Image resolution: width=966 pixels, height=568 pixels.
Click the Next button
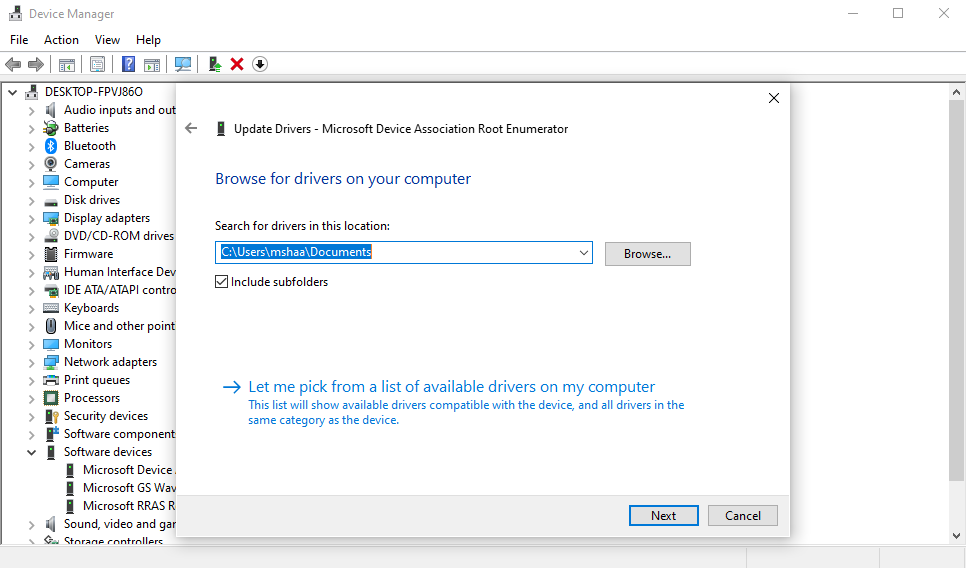[663, 516]
